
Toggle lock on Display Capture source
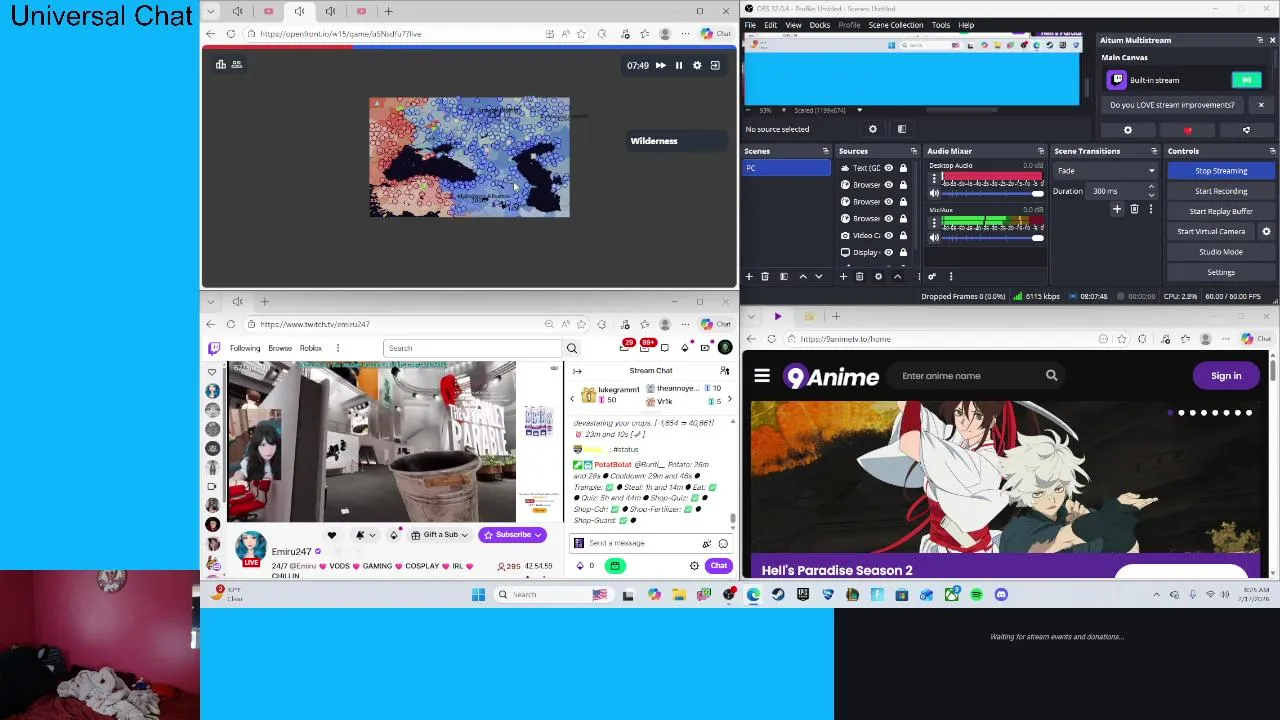click(903, 252)
